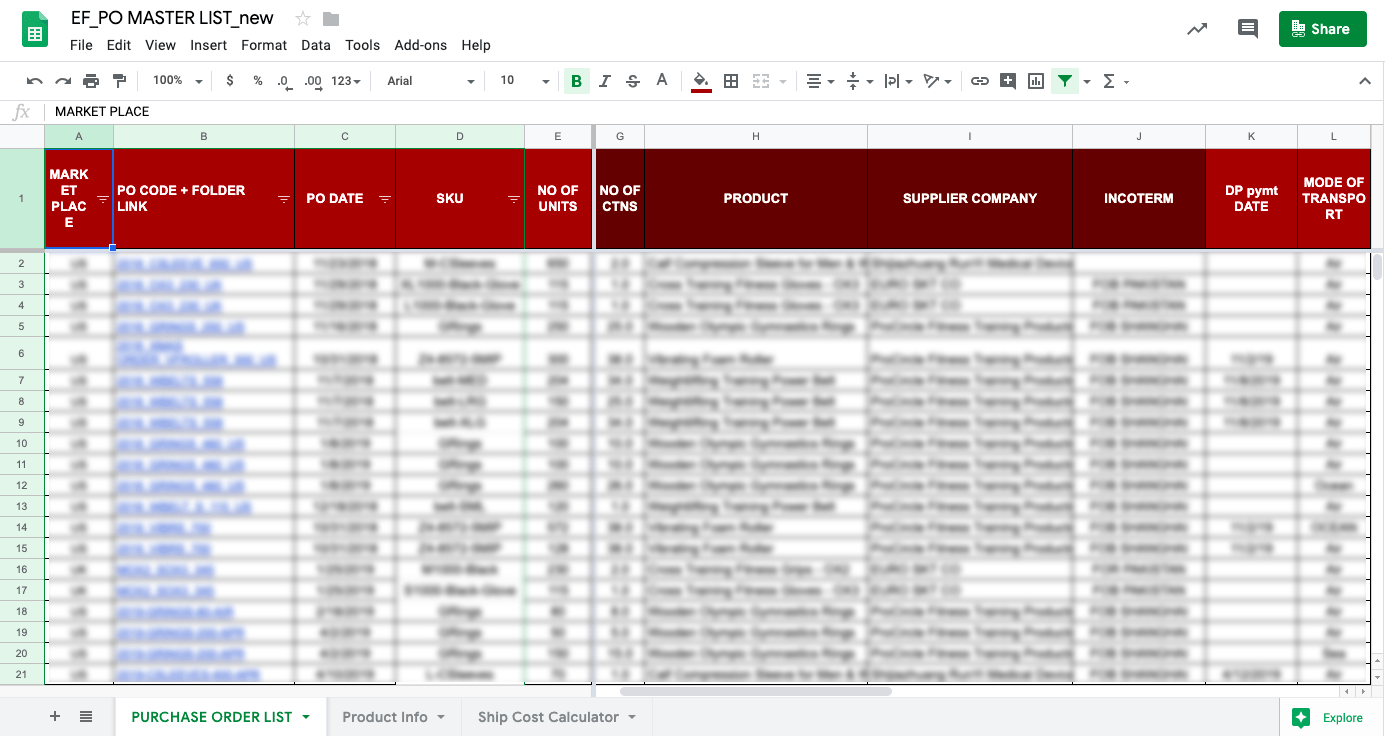Open filter menu on SKU header

pos(514,199)
